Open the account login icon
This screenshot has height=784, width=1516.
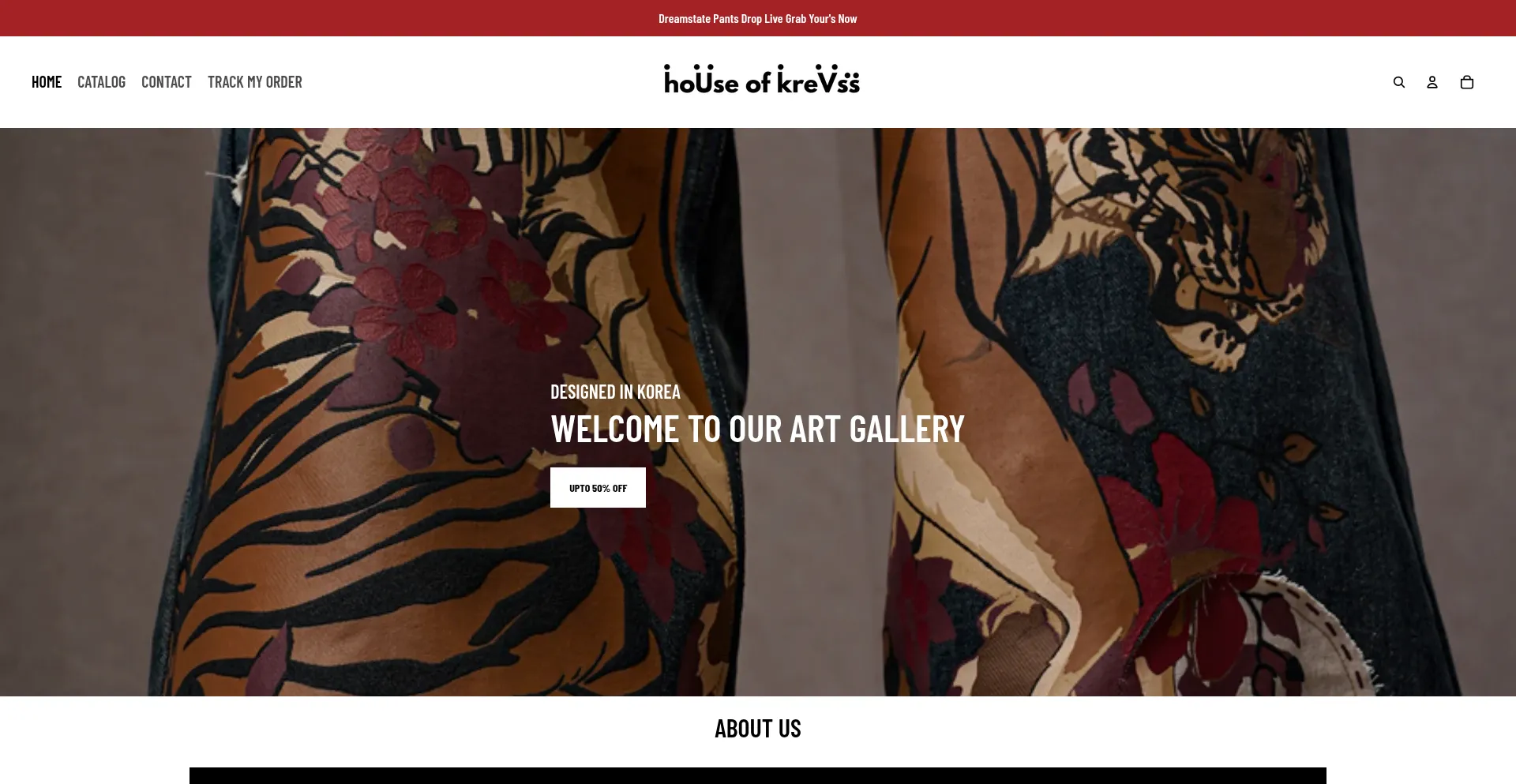1432,82
